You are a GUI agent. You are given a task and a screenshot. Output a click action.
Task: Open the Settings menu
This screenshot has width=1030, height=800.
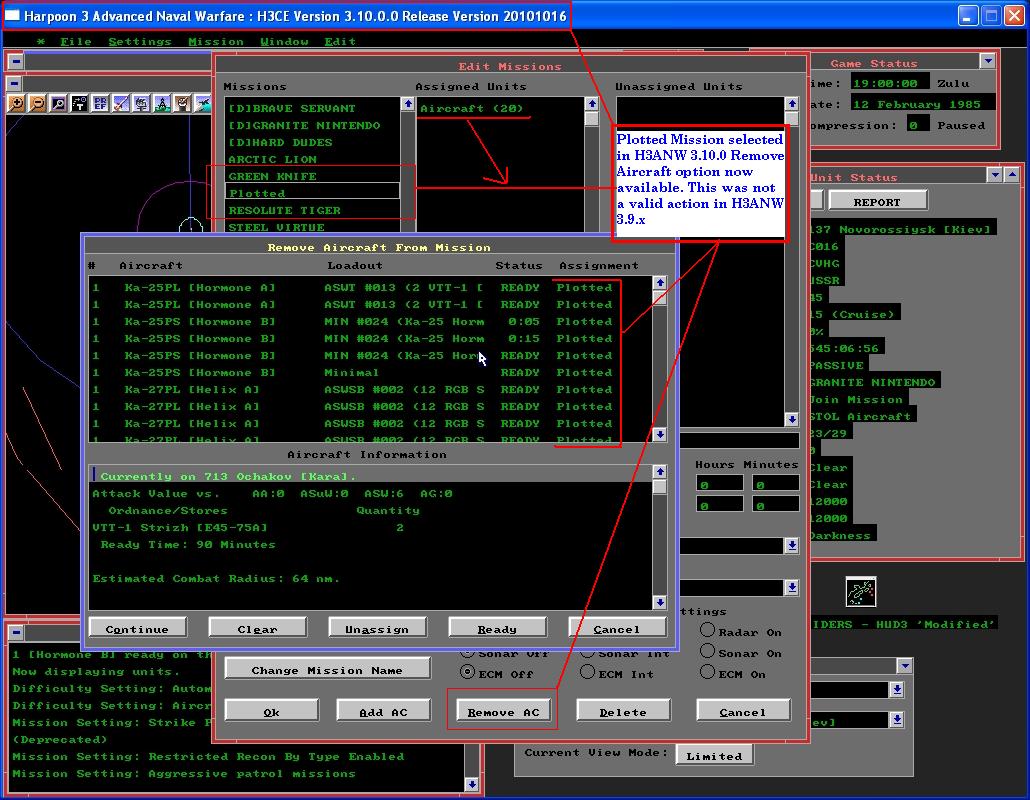(140, 41)
